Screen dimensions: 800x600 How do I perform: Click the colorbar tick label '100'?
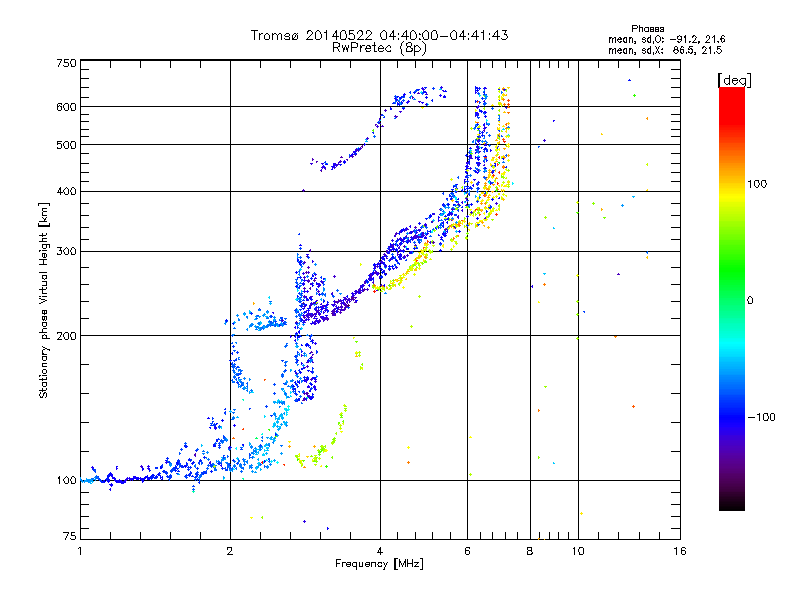pyautogui.click(x=757, y=184)
